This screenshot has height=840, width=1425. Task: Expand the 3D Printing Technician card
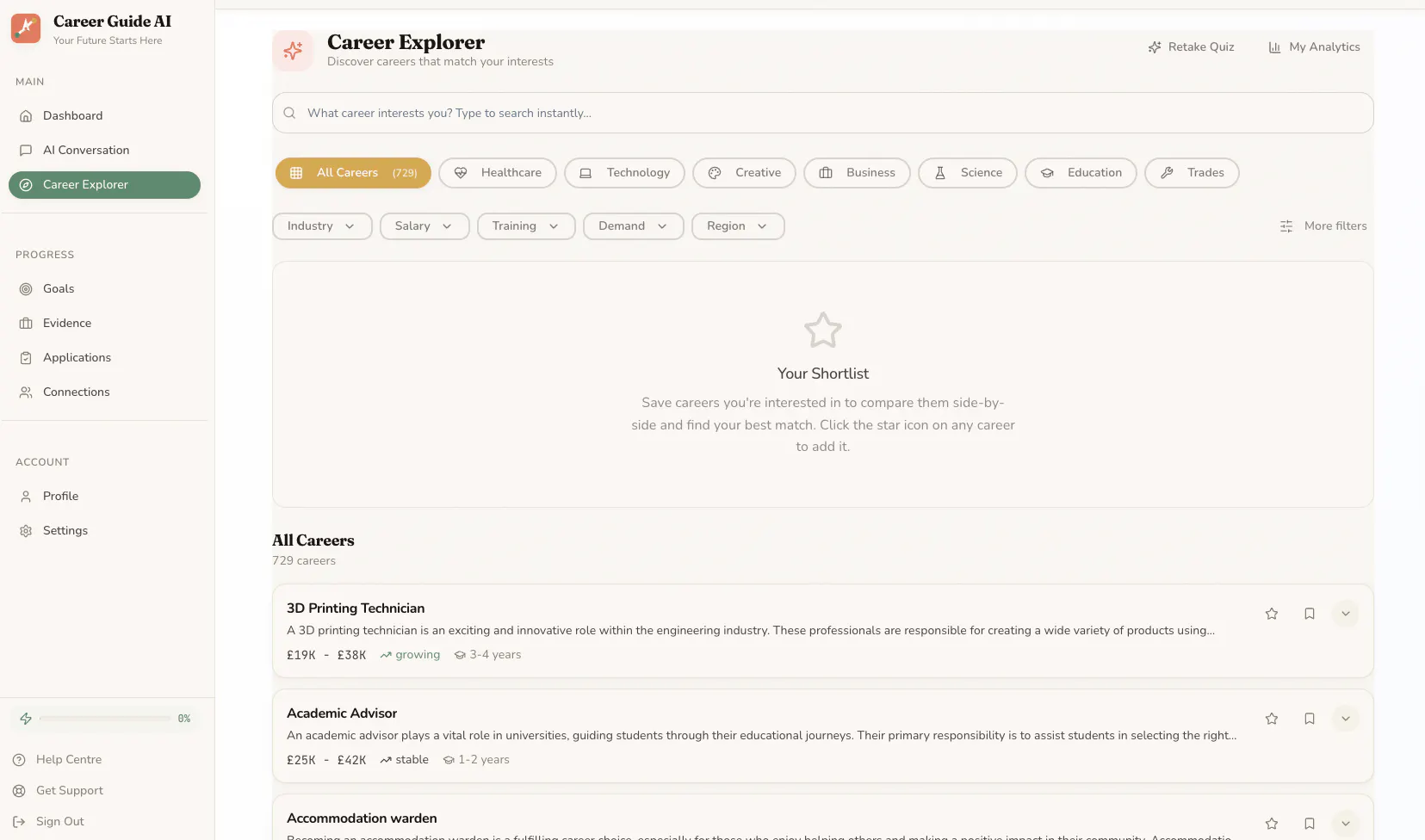(1346, 614)
